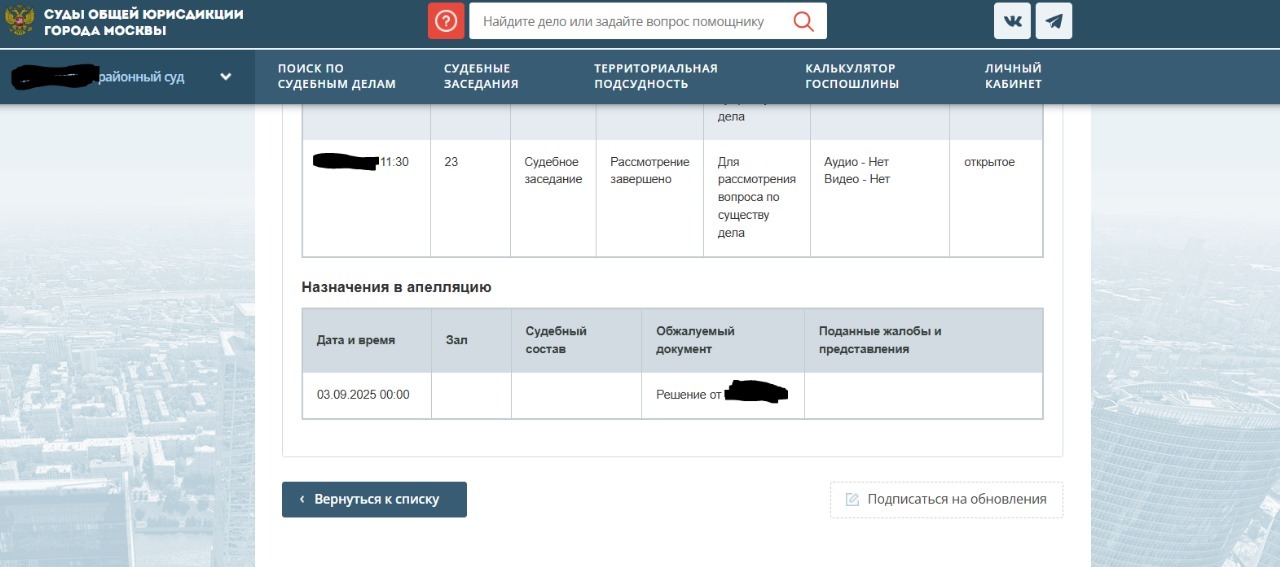Click the red question mark help icon
The height and width of the screenshot is (567, 1280).
click(446, 21)
